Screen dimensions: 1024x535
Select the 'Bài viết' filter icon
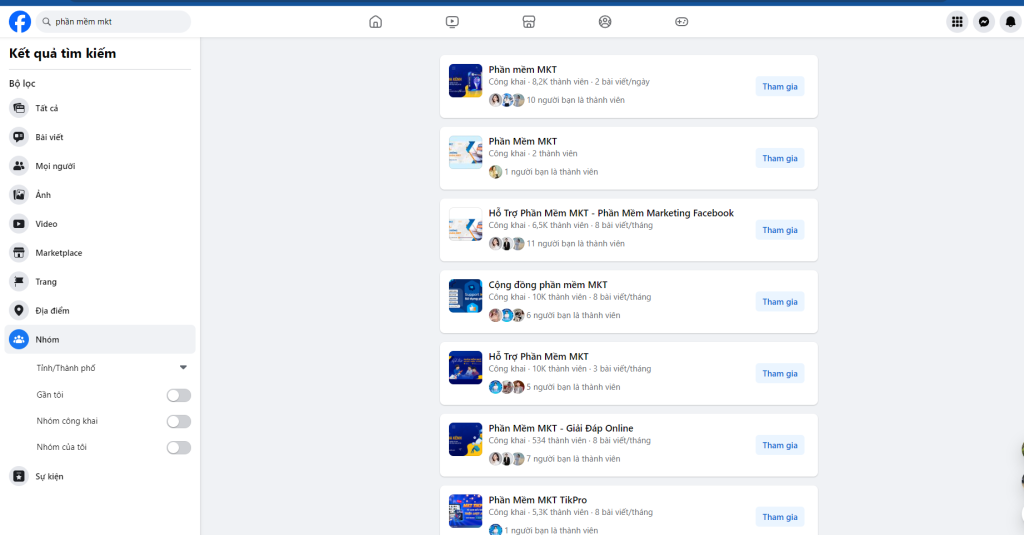click(x=19, y=137)
